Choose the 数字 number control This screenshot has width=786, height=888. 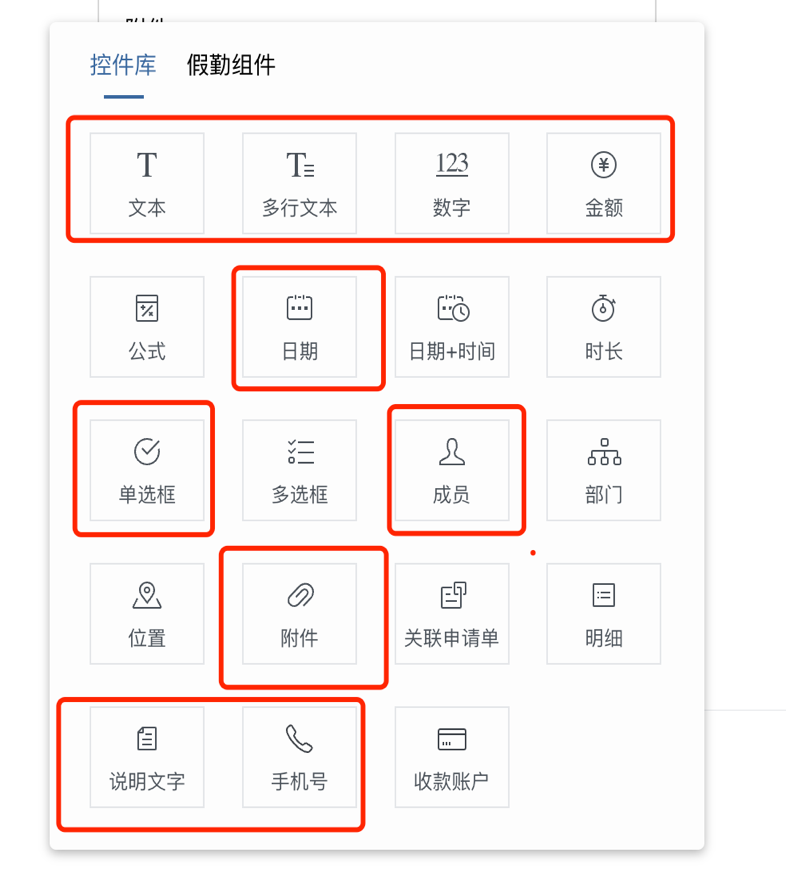(452, 183)
